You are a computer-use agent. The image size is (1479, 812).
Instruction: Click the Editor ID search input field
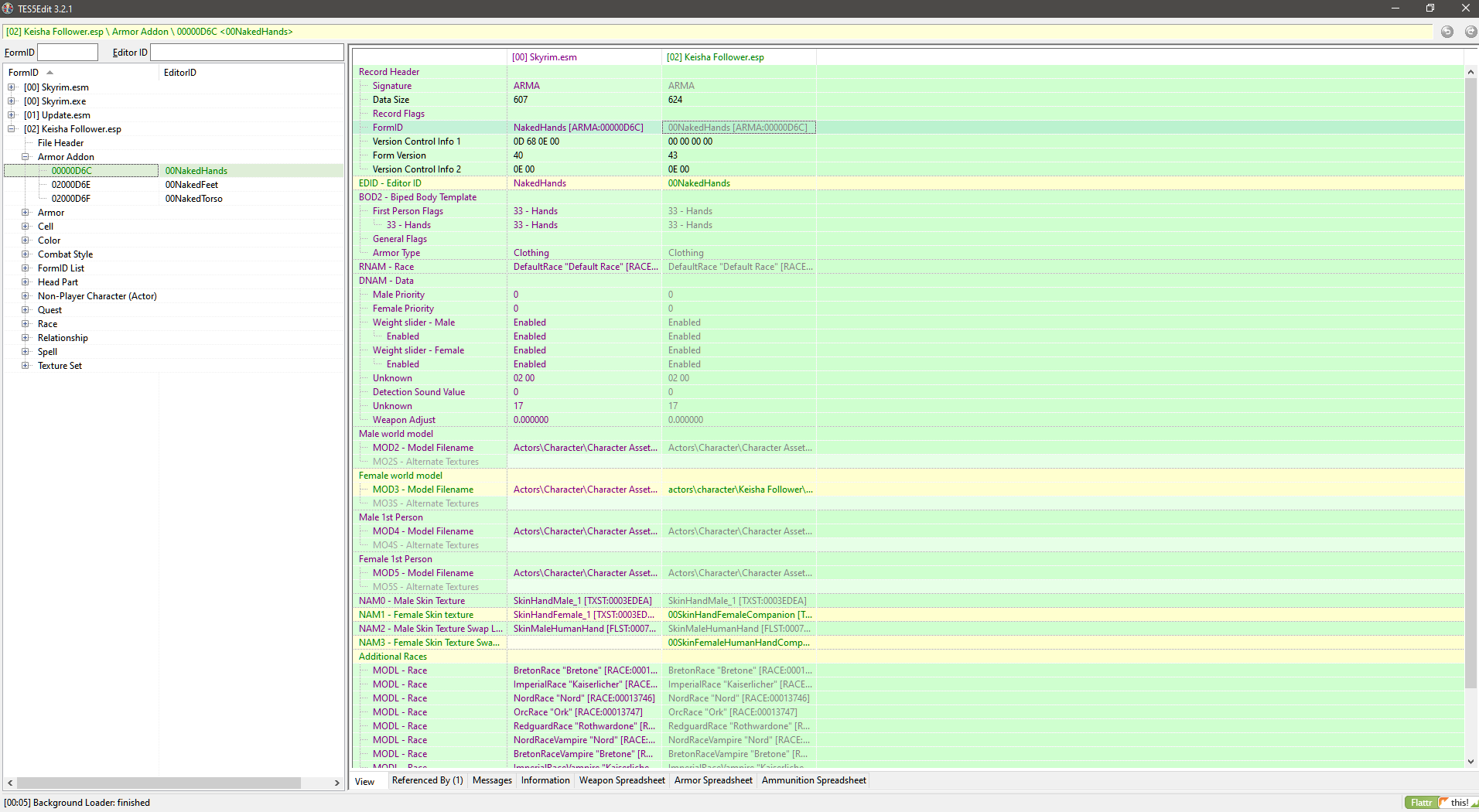click(x=247, y=53)
